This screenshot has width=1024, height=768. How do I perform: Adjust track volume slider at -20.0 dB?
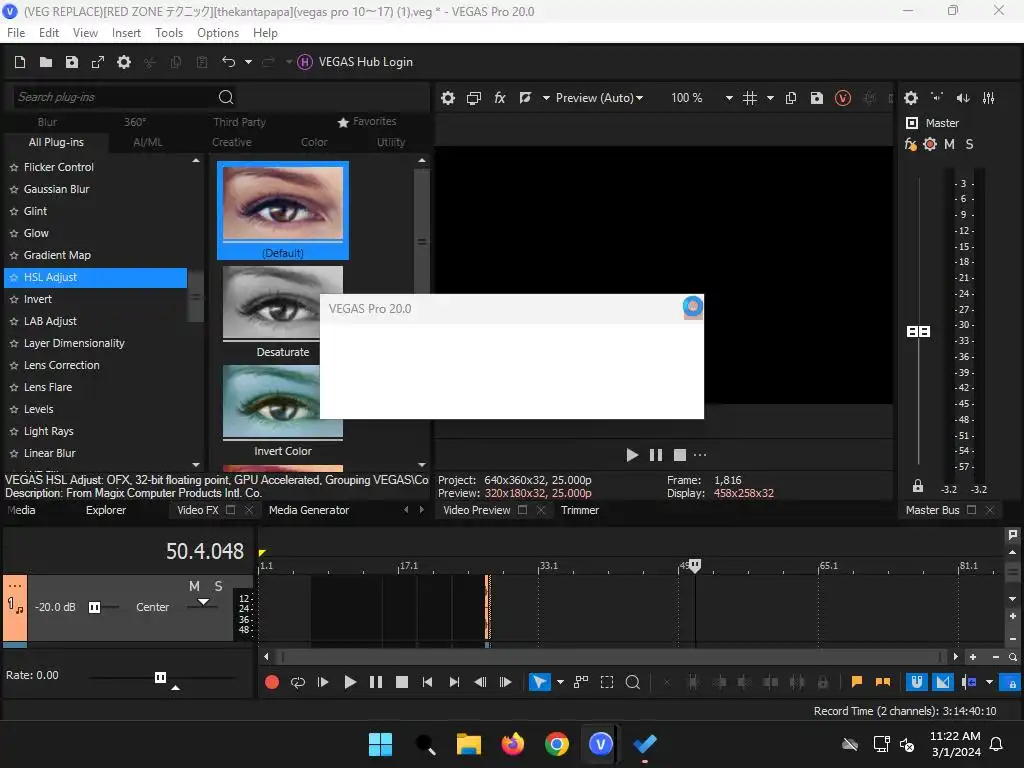94,607
